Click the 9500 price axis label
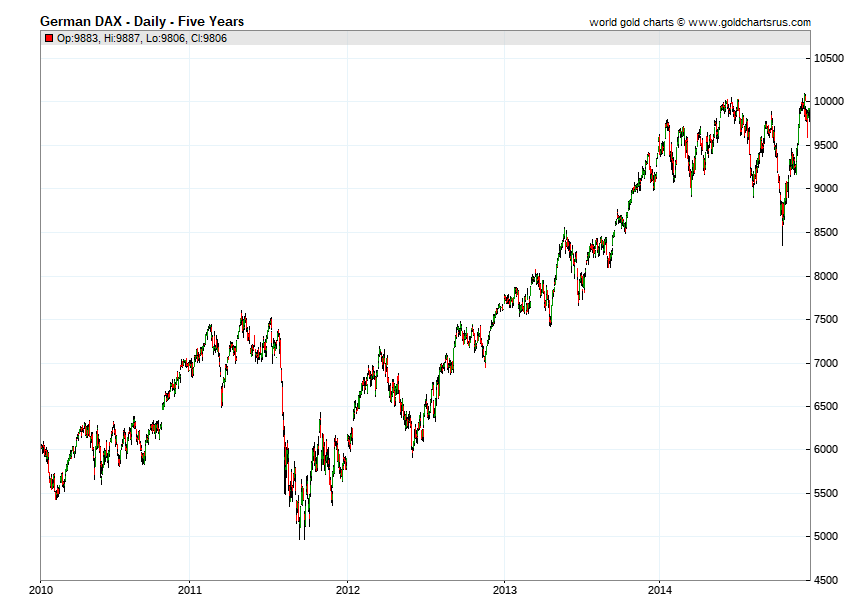This screenshot has height=616, width=850. (x=826, y=145)
